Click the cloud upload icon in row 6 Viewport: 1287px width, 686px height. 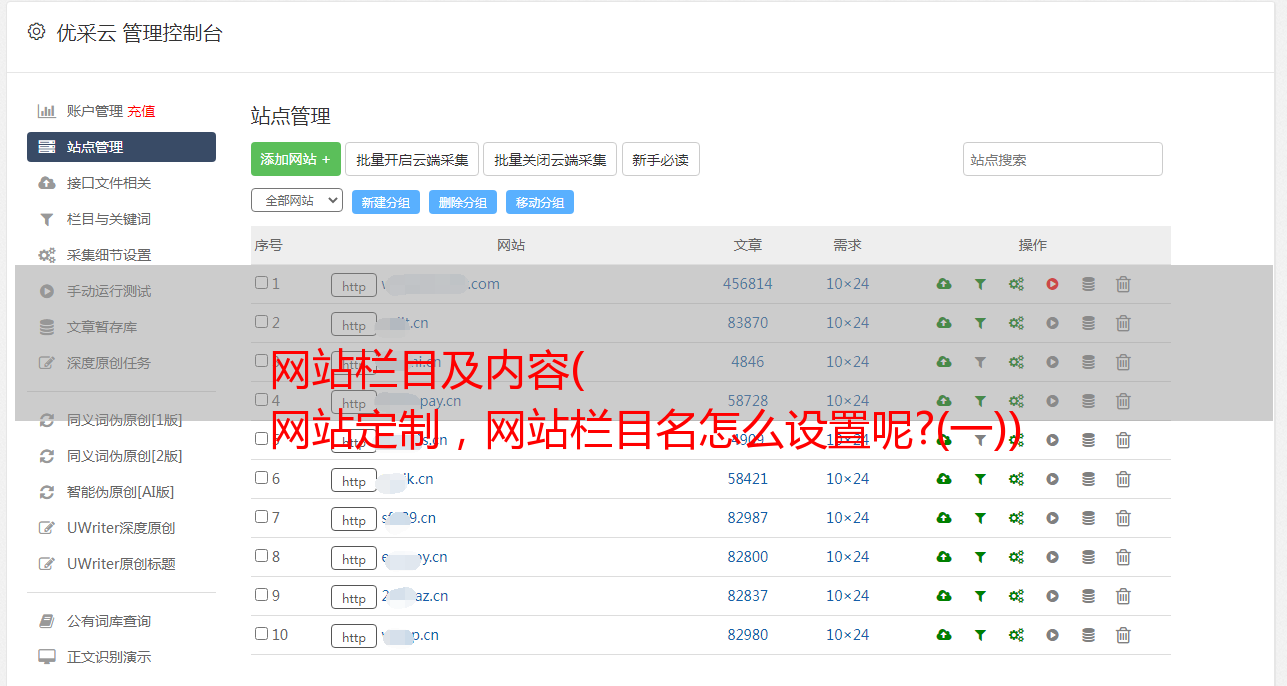pos(943,479)
